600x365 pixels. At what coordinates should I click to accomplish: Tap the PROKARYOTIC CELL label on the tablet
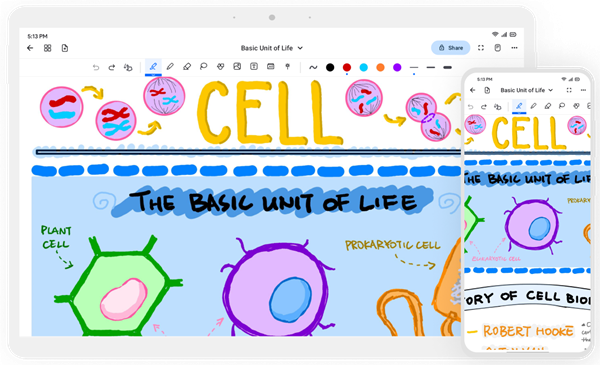click(393, 245)
